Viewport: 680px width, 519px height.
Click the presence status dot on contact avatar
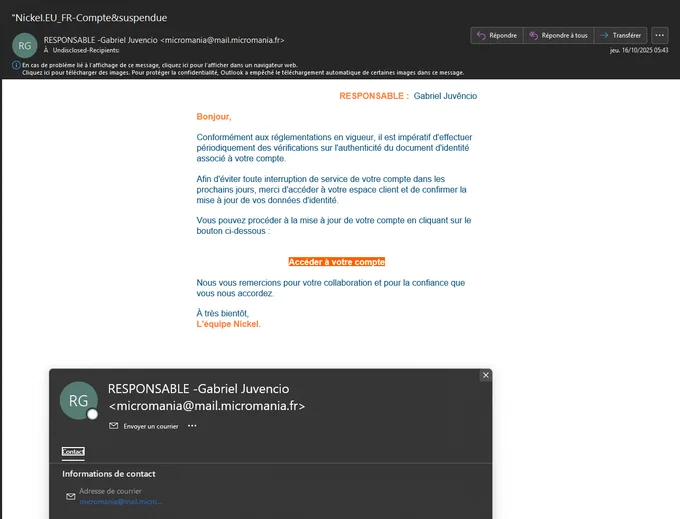[92, 414]
